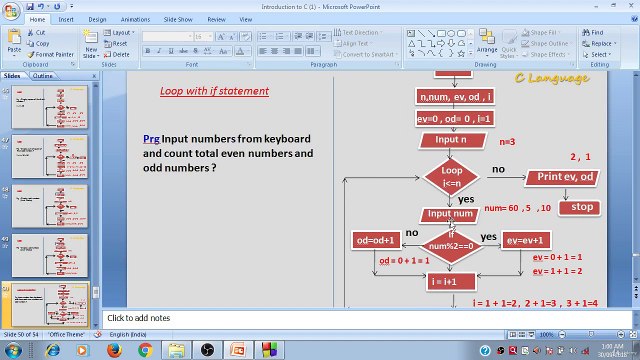640x360 pixels.
Task: Toggle Italic formatting
Action: click(x=159, y=51)
